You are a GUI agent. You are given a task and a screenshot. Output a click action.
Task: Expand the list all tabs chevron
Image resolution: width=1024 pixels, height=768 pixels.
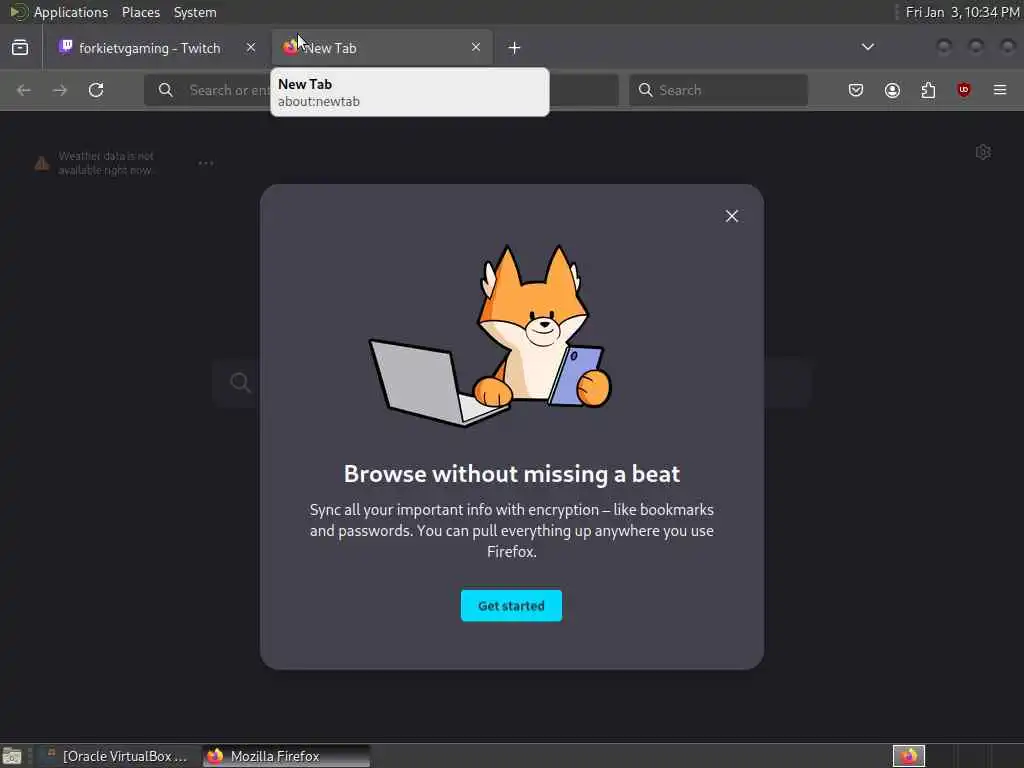click(x=868, y=47)
